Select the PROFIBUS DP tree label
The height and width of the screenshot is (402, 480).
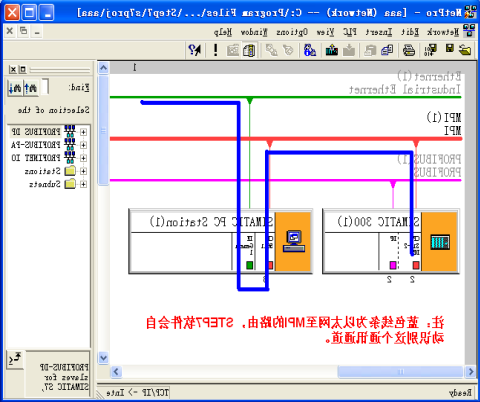[x=36, y=132]
